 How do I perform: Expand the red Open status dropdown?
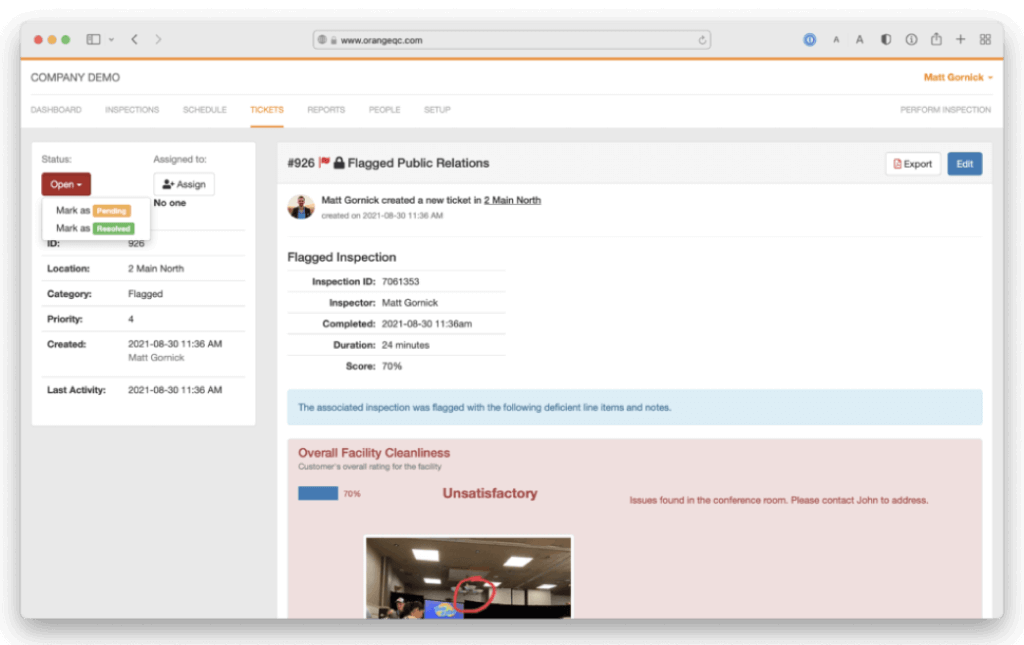(66, 184)
